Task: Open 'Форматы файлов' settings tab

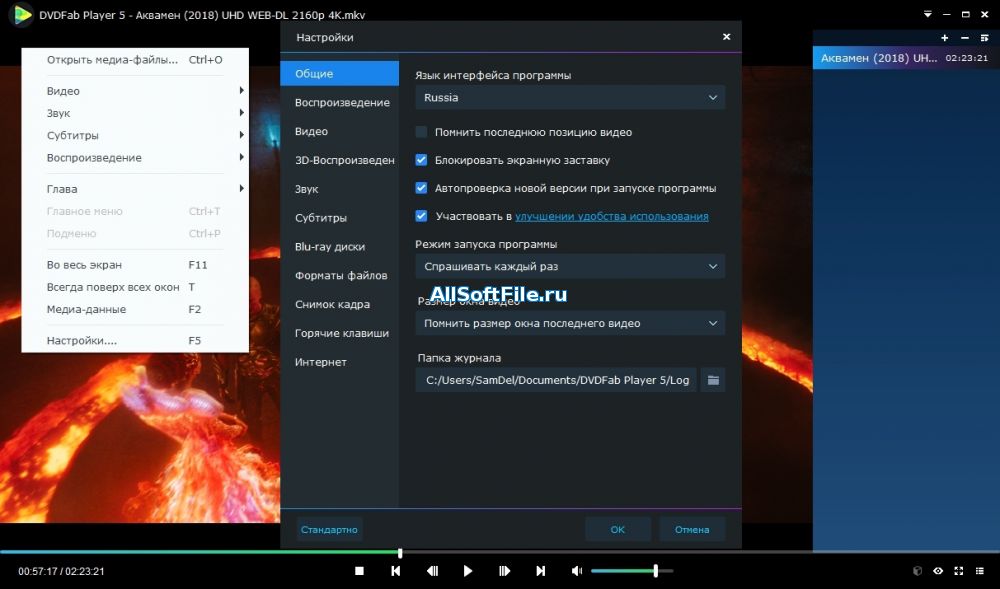Action: [x=339, y=275]
